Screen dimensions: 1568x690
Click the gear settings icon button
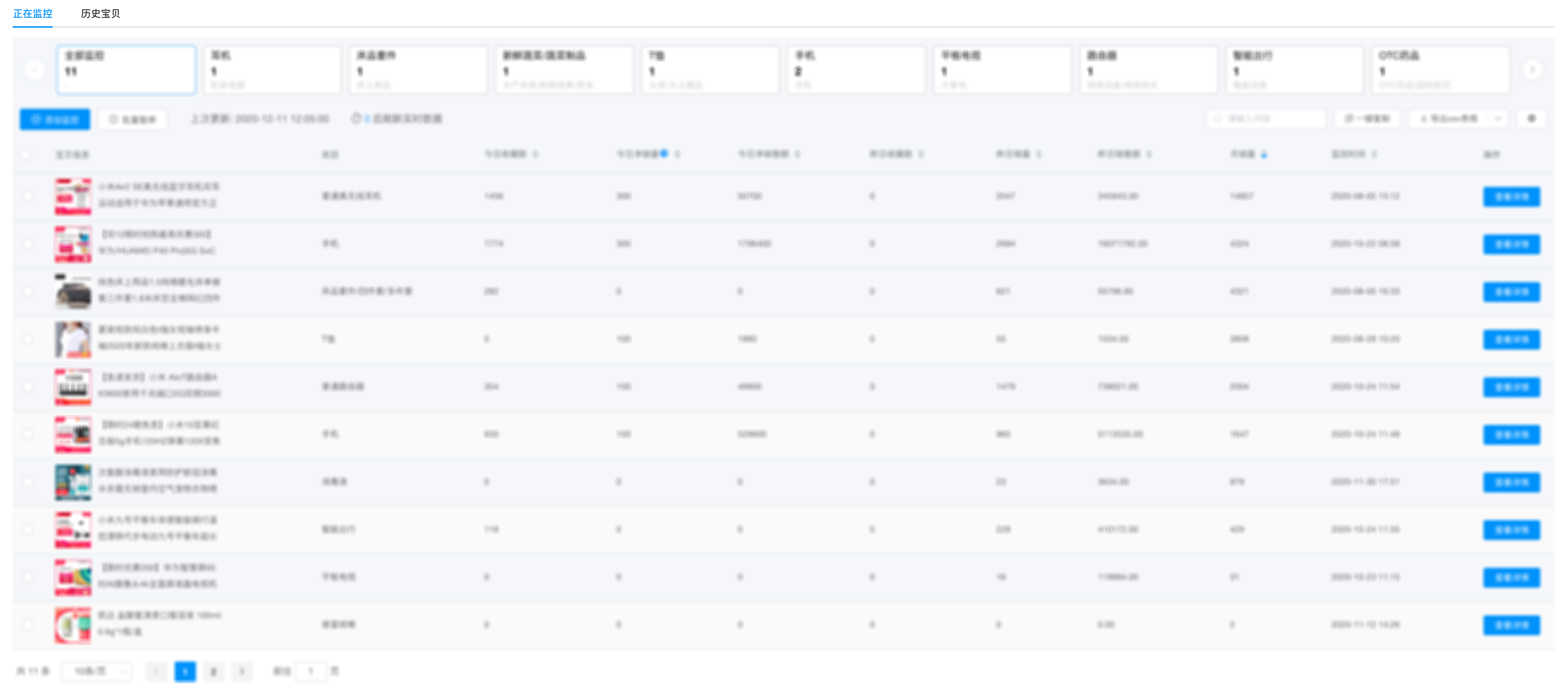tap(1531, 119)
